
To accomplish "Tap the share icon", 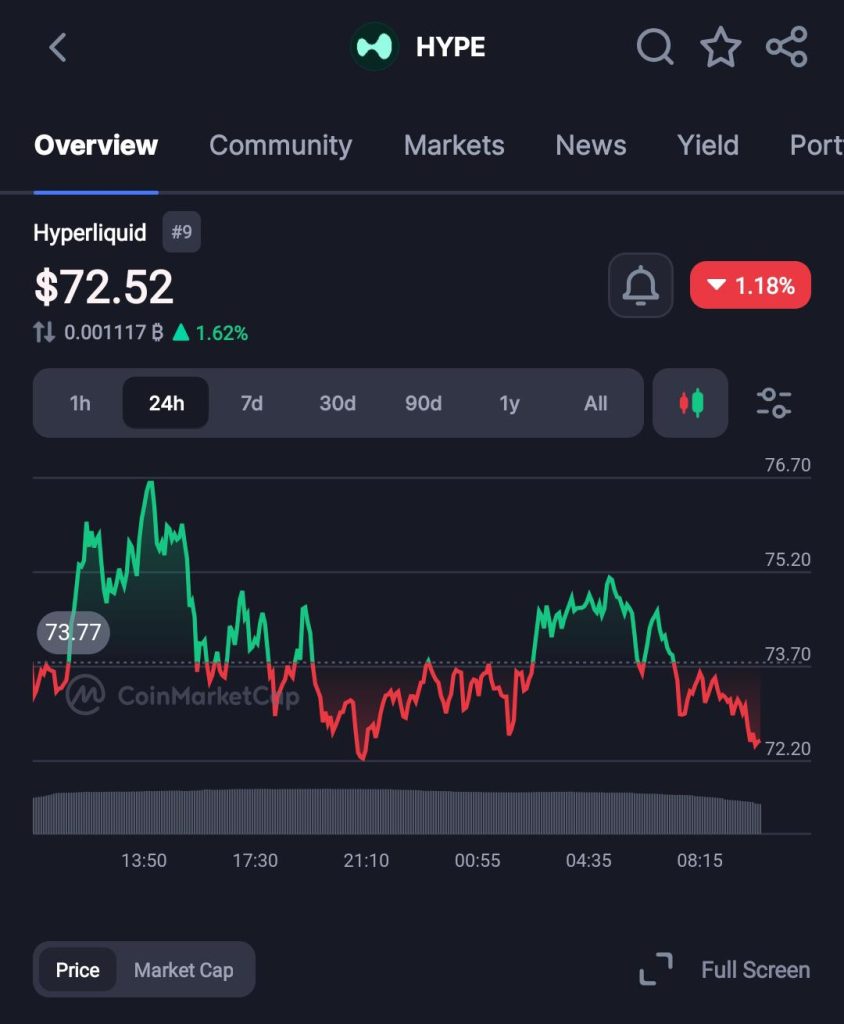I will [x=787, y=47].
